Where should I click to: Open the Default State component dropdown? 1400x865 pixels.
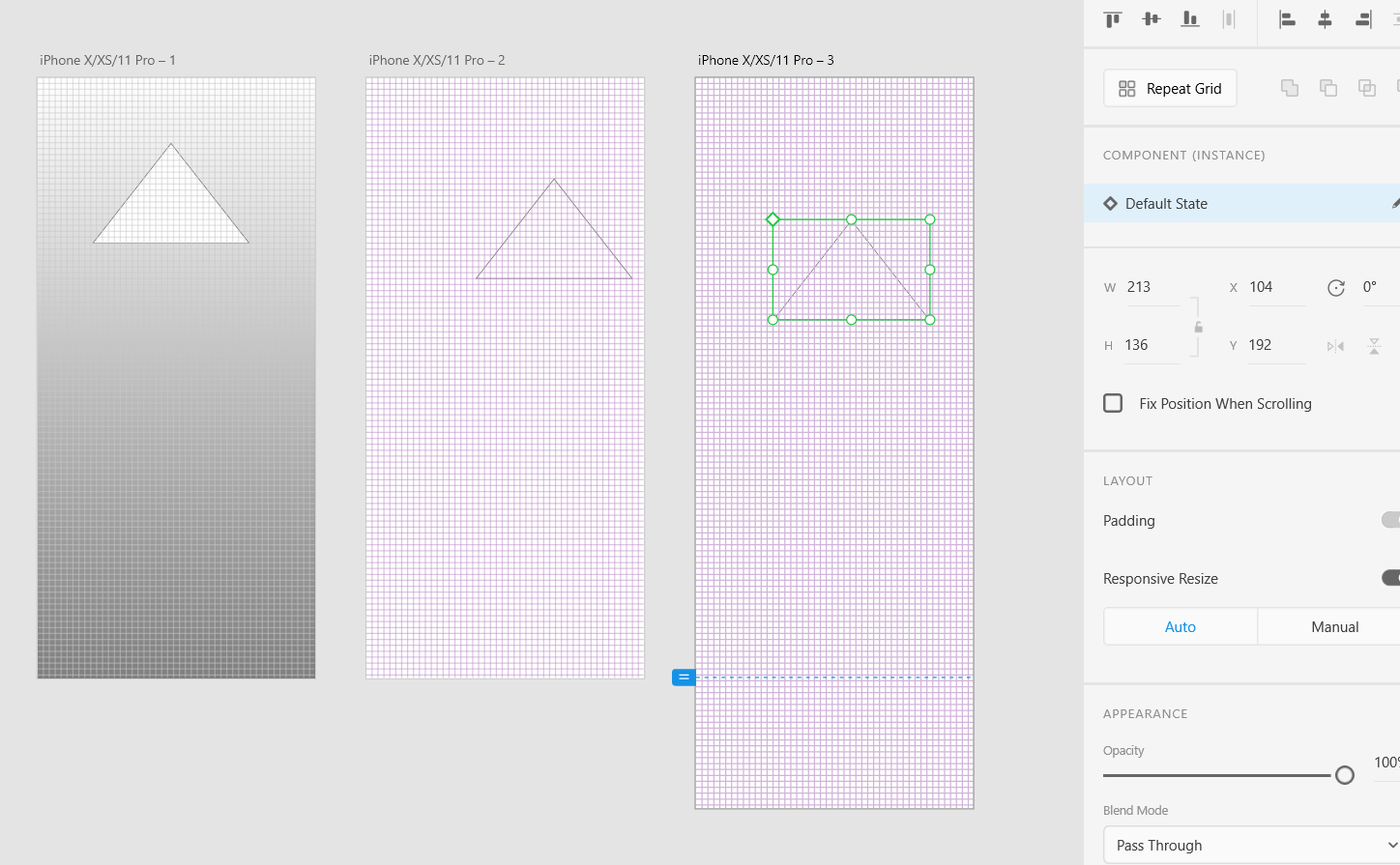pyautogui.click(x=1166, y=203)
